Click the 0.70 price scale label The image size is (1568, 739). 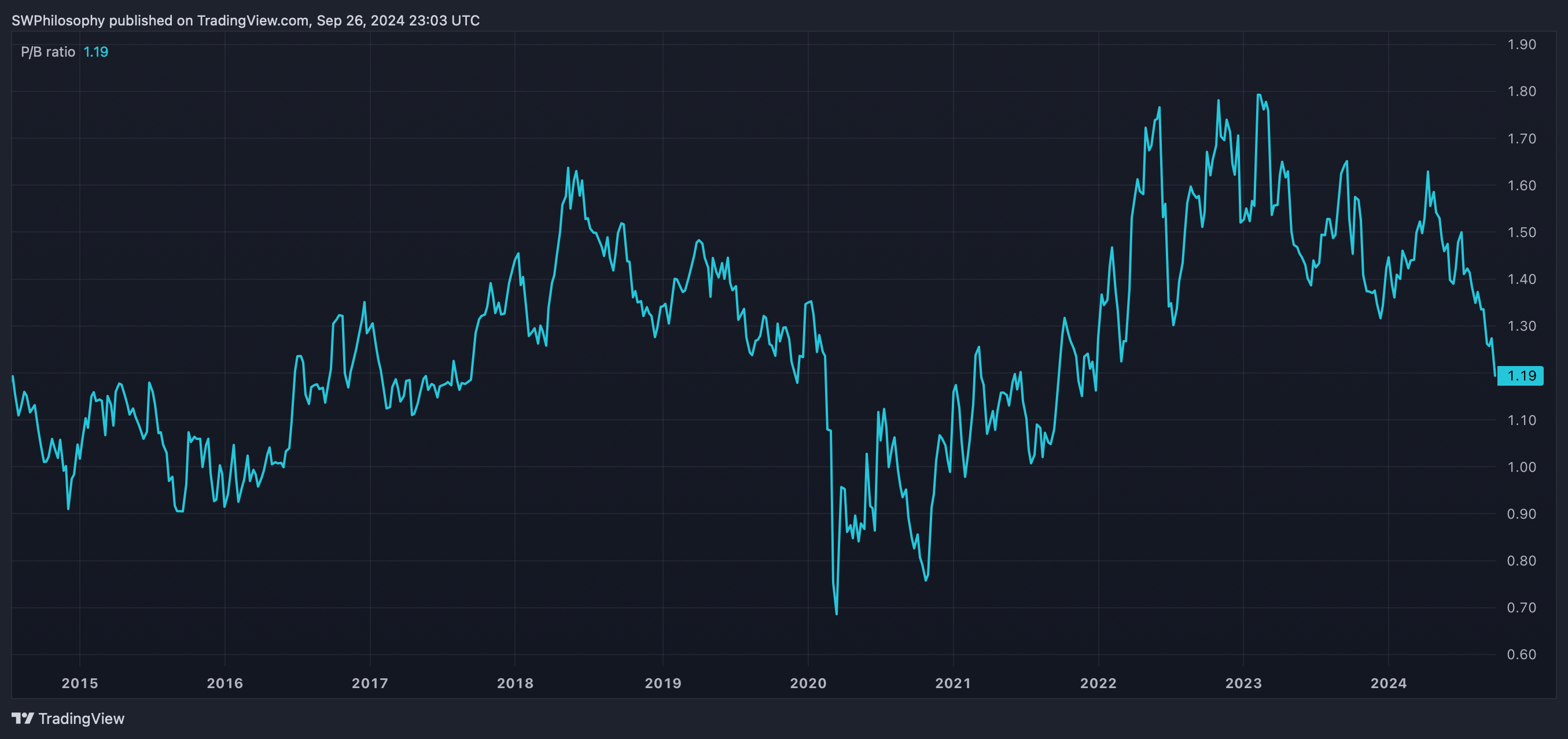[x=1521, y=608]
